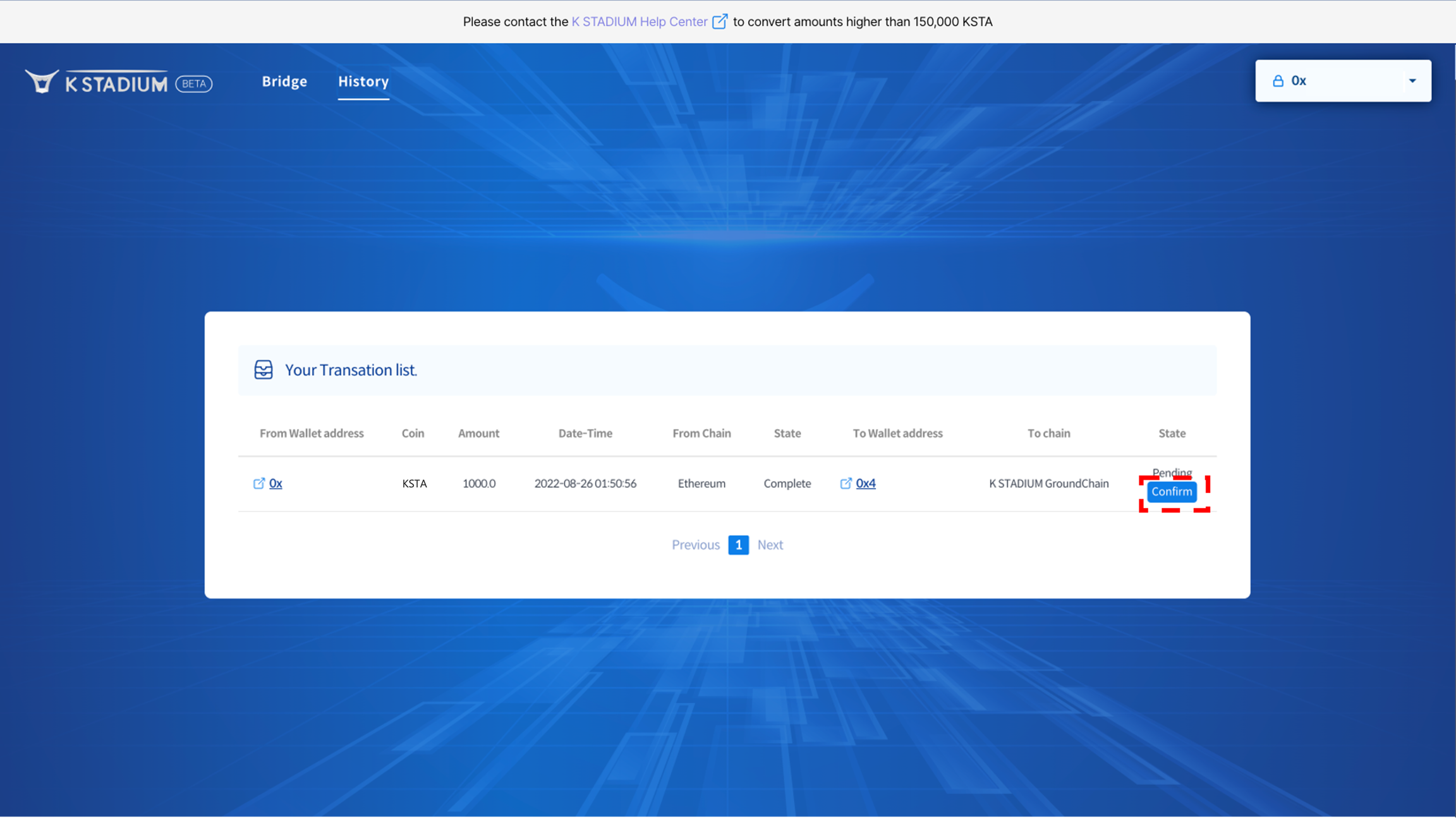This screenshot has height=819, width=1456.
Task: Switch to the Bridge tab
Action: pos(284,82)
